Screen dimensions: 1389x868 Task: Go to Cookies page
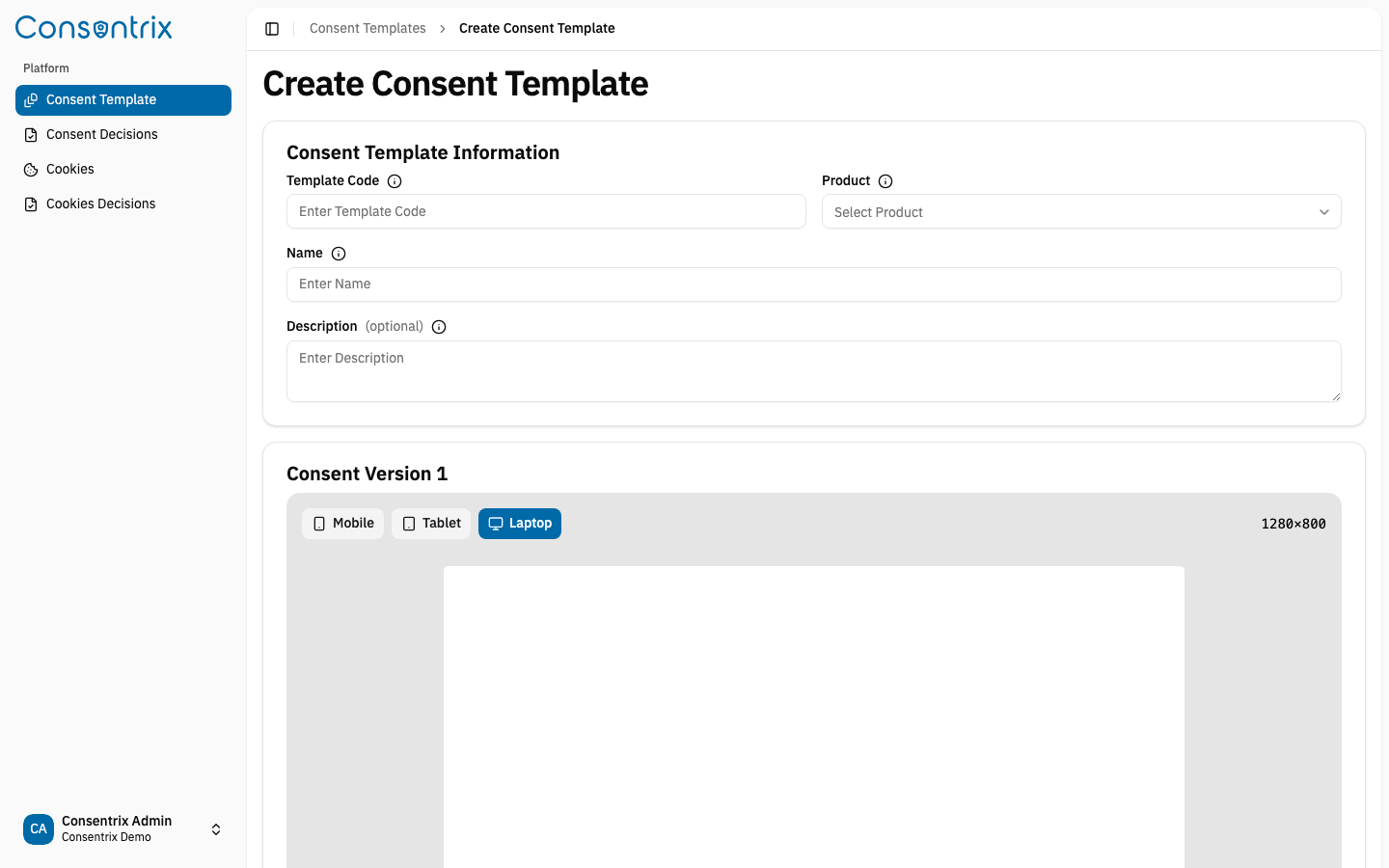[x=123, y=170]
